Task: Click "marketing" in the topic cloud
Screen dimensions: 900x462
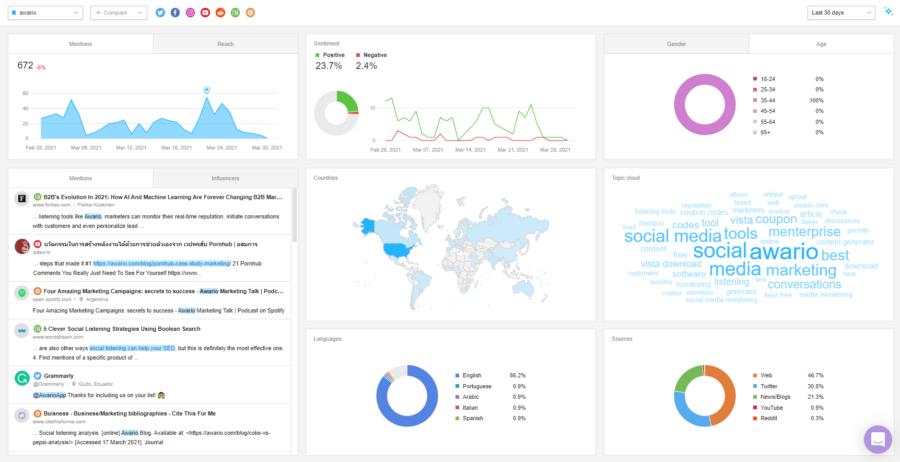Action: pos(801,270)
